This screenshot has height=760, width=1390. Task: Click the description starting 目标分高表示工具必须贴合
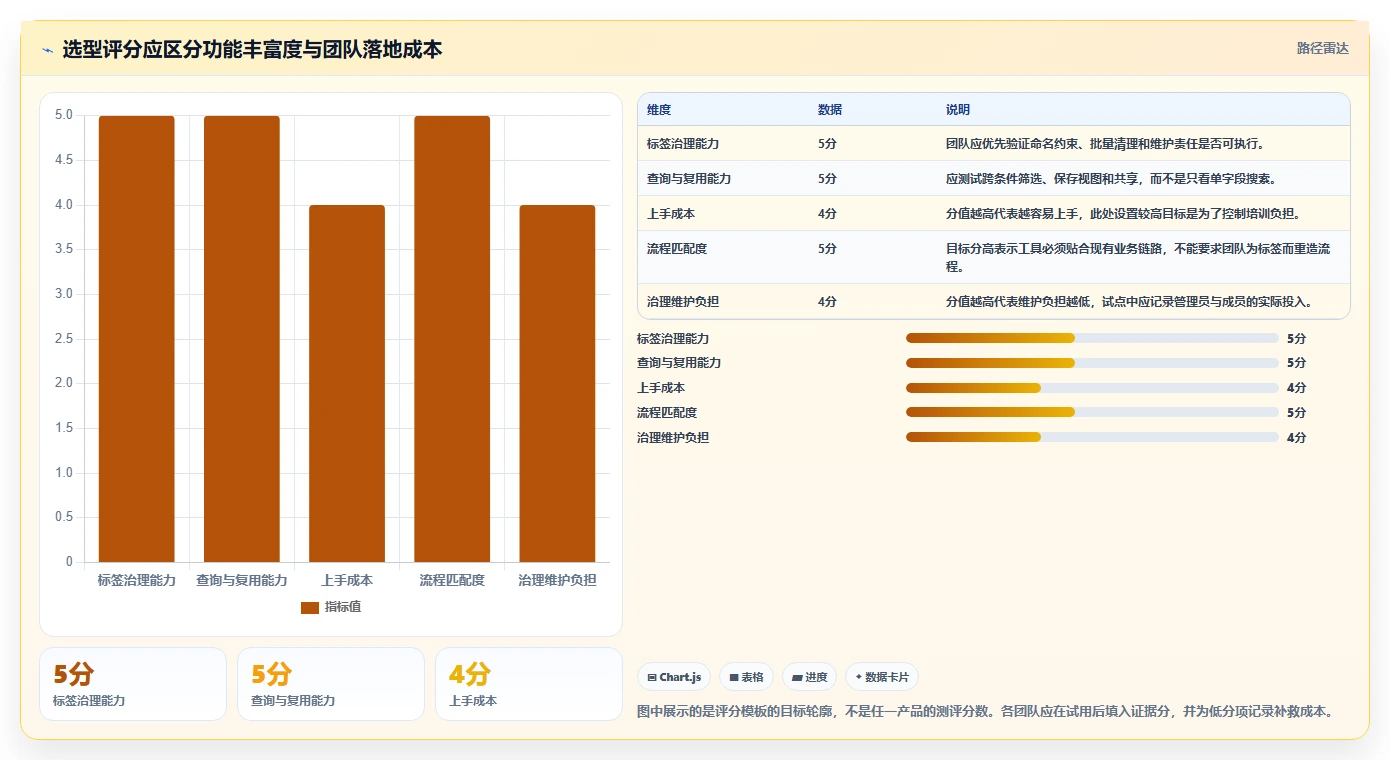[x=1138, y=257]
